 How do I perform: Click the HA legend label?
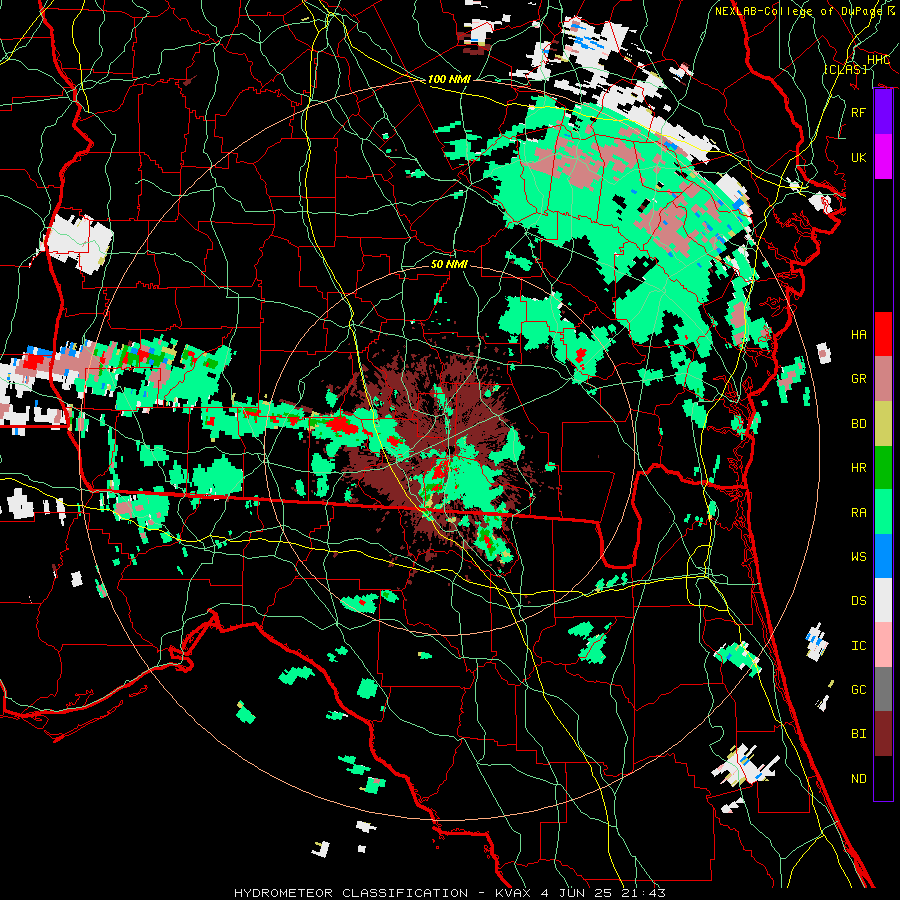(858, 335)
